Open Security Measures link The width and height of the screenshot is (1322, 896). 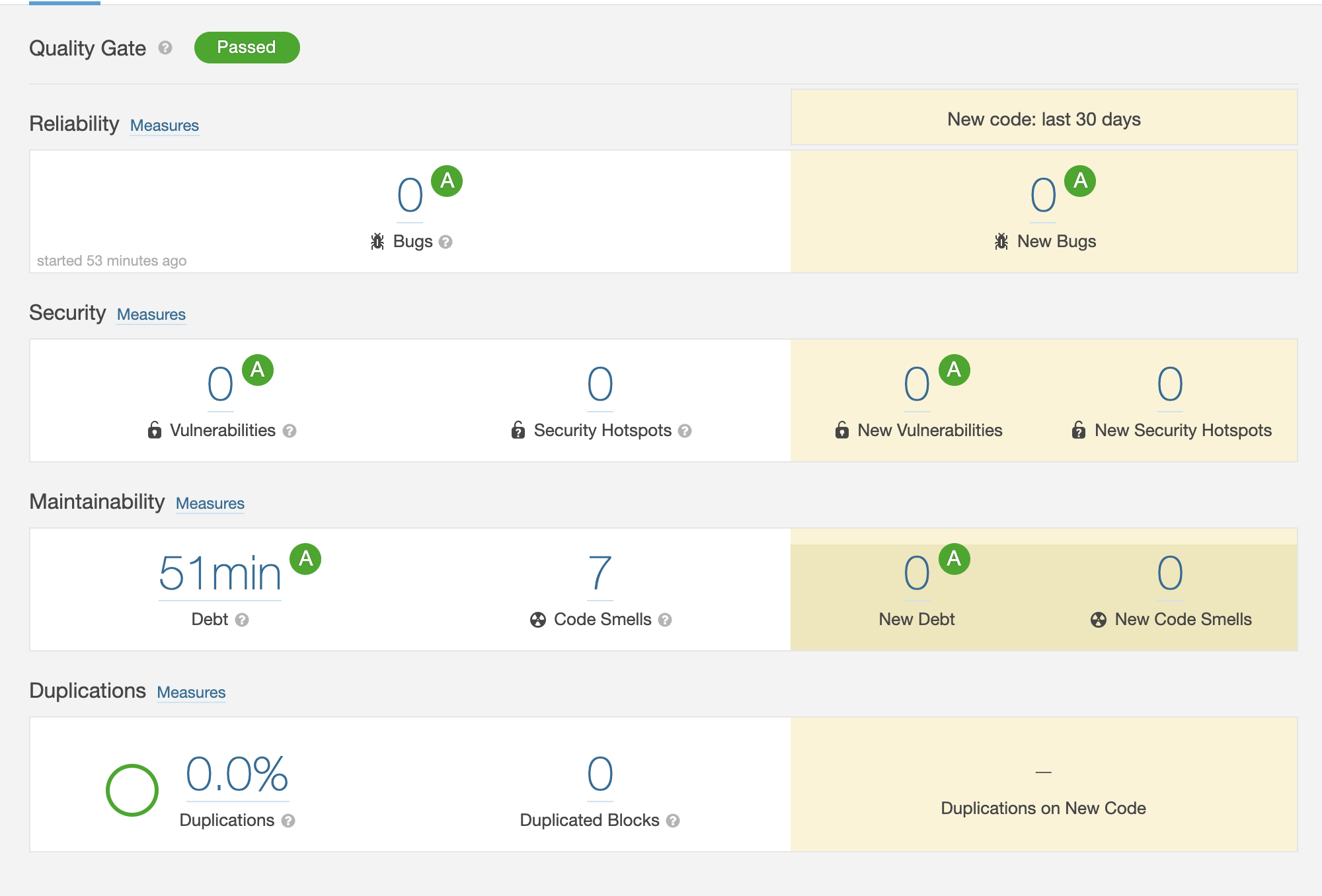(x=151, y=315)
